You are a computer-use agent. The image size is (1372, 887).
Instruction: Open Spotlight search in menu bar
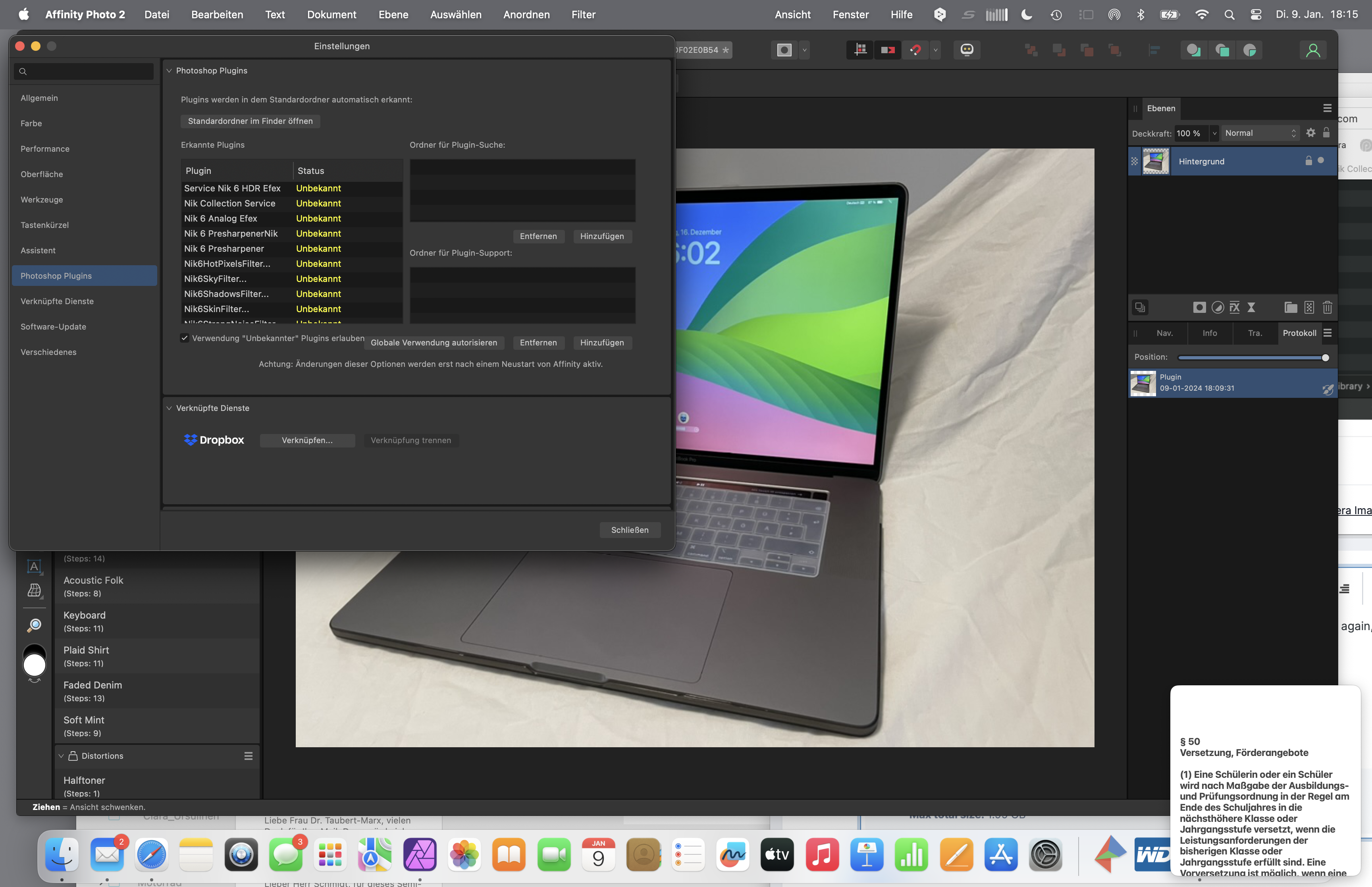point(1229,14)
